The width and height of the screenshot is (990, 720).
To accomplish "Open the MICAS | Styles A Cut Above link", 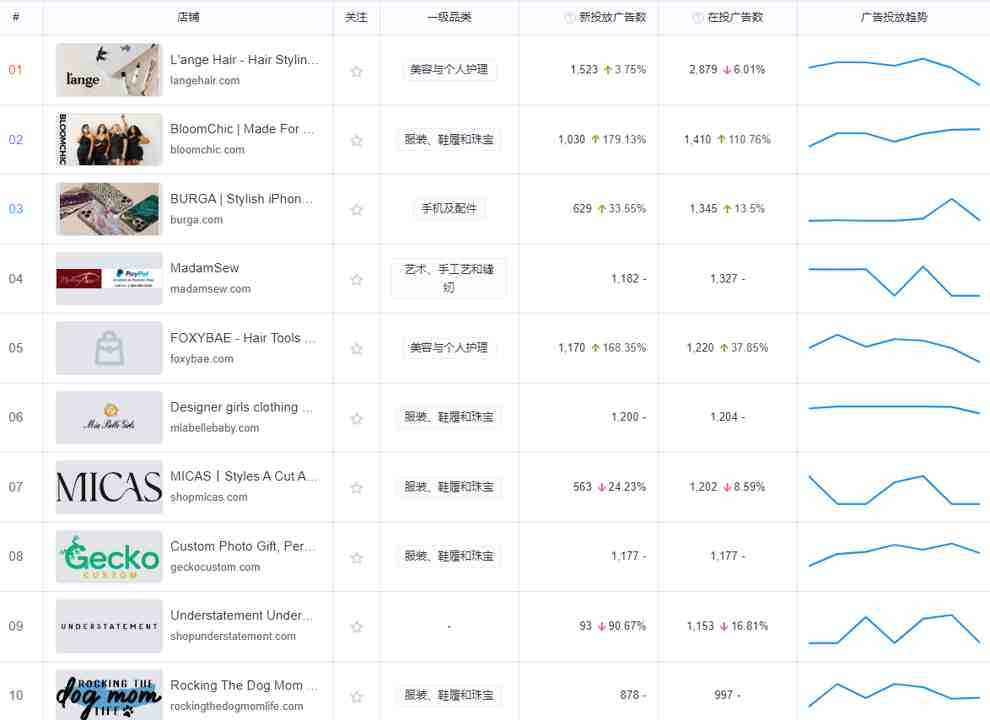I will (x=244, y=477).
